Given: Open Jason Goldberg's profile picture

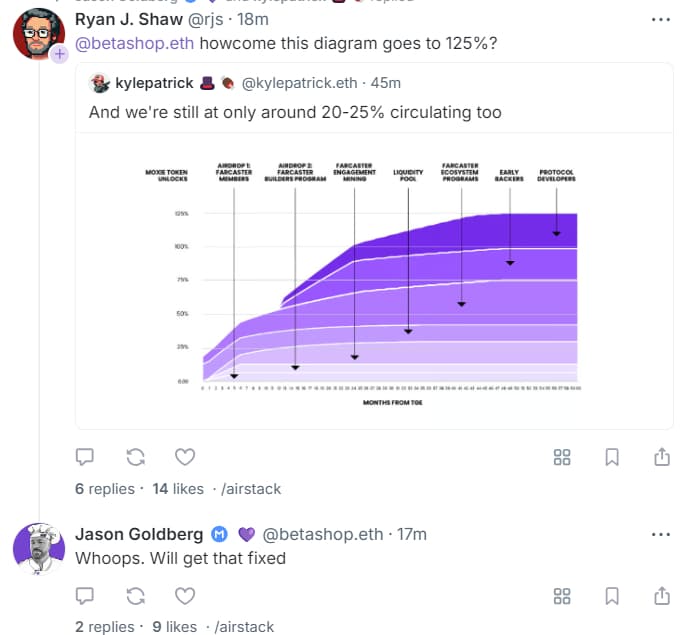Looking at the screenshot, I should point(39,548).
